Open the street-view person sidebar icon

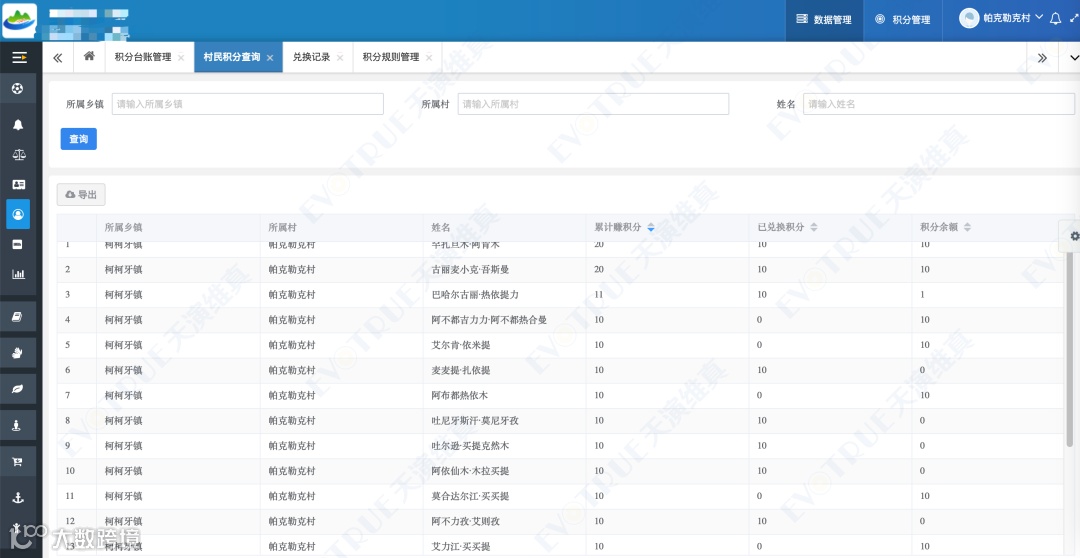tap(17, 426)
